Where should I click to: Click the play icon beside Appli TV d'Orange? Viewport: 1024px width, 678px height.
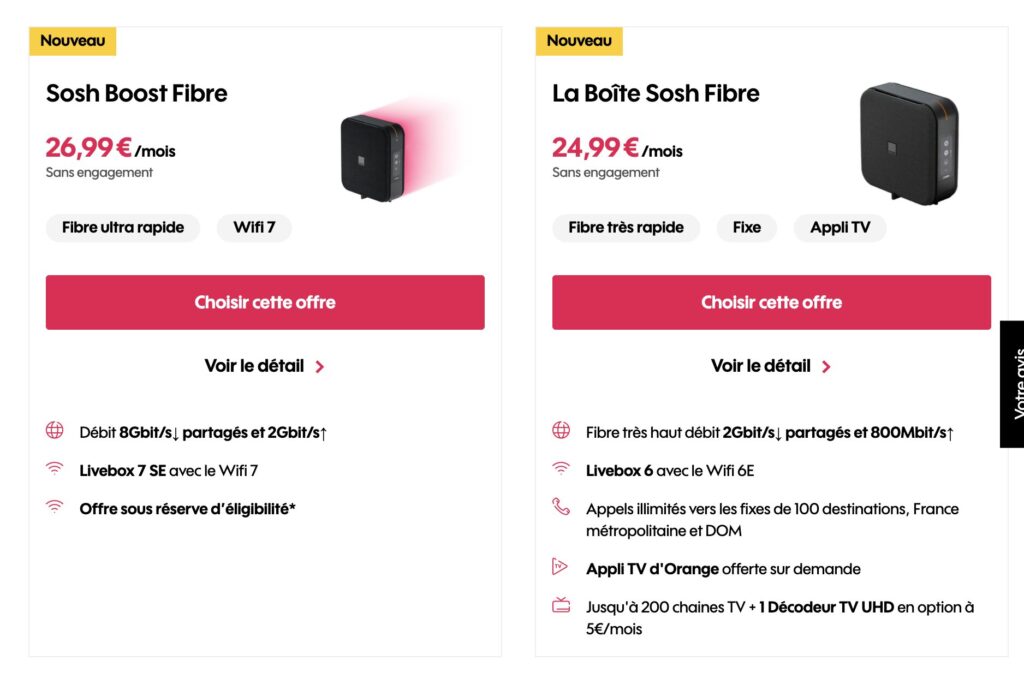pos(560,568)
